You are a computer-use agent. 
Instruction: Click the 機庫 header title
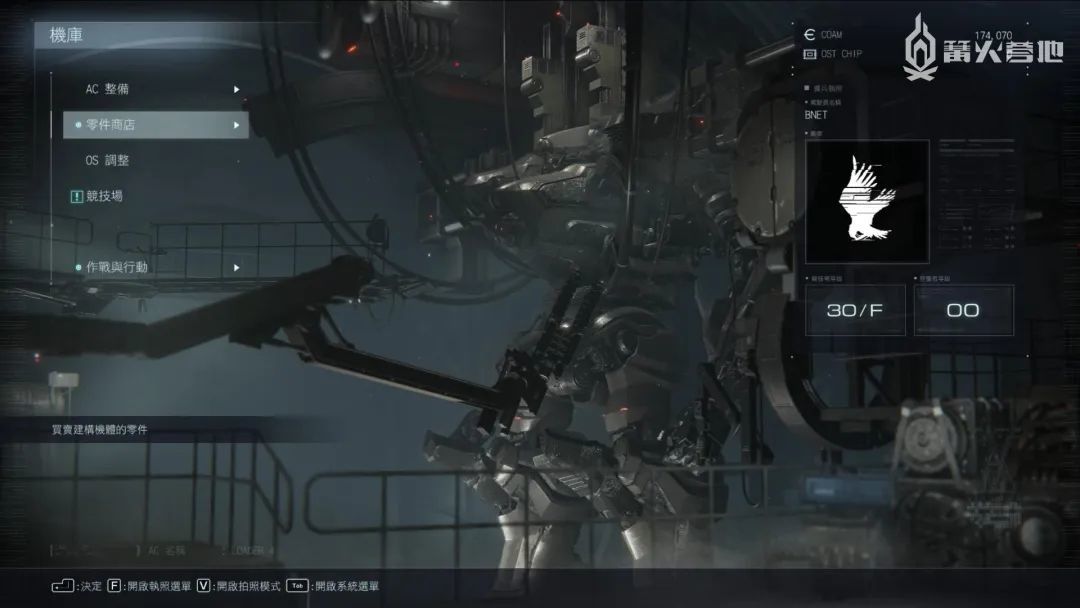click(x=66, y=35)
